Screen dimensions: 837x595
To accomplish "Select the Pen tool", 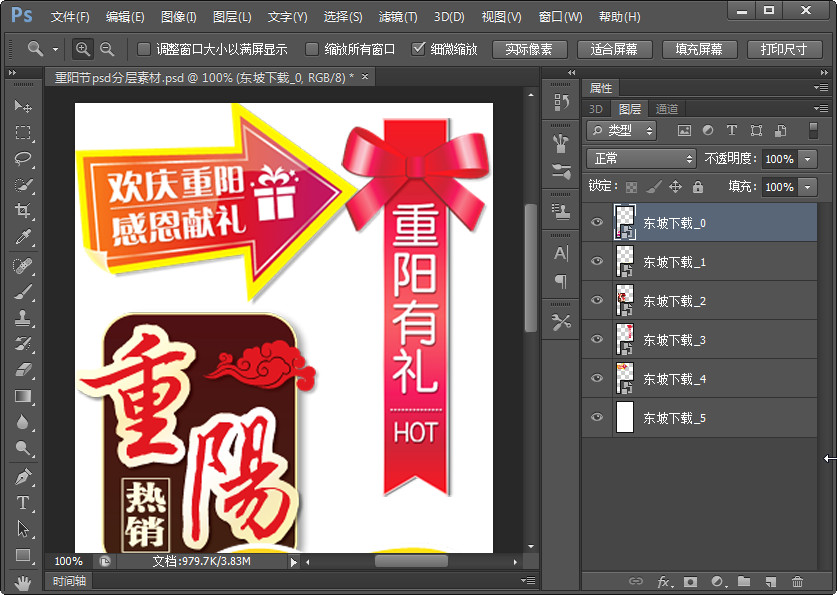I will pyautogui.click(x=23, y=477).
